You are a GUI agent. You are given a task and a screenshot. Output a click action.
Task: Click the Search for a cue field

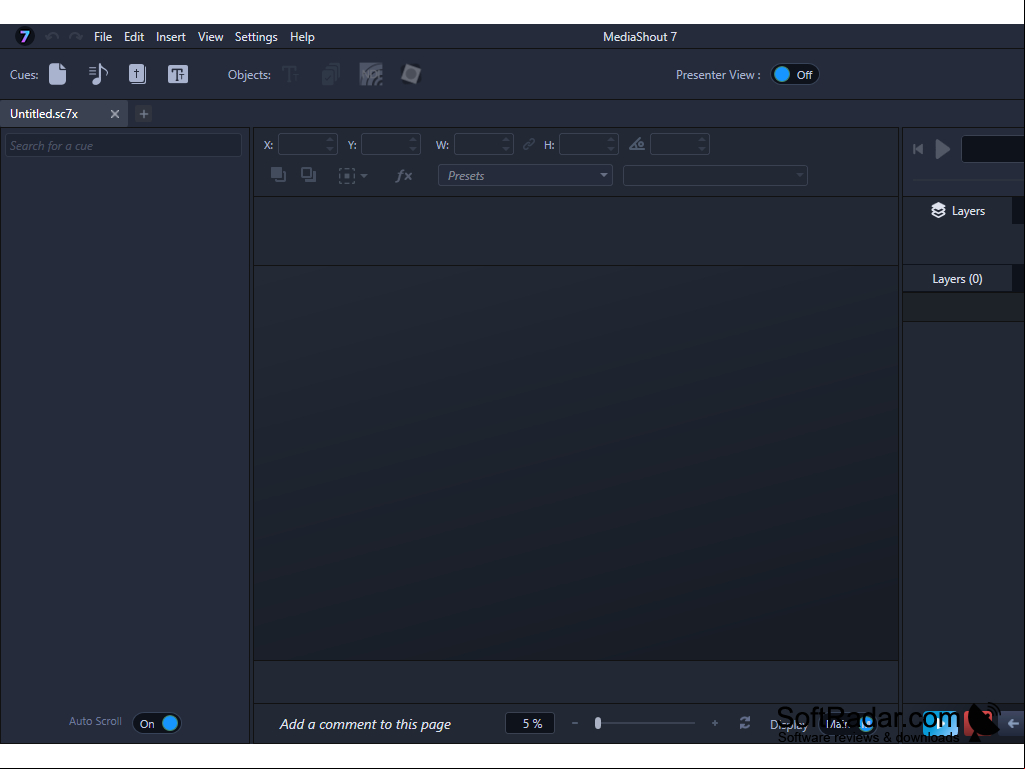click(x=124, y=145)
